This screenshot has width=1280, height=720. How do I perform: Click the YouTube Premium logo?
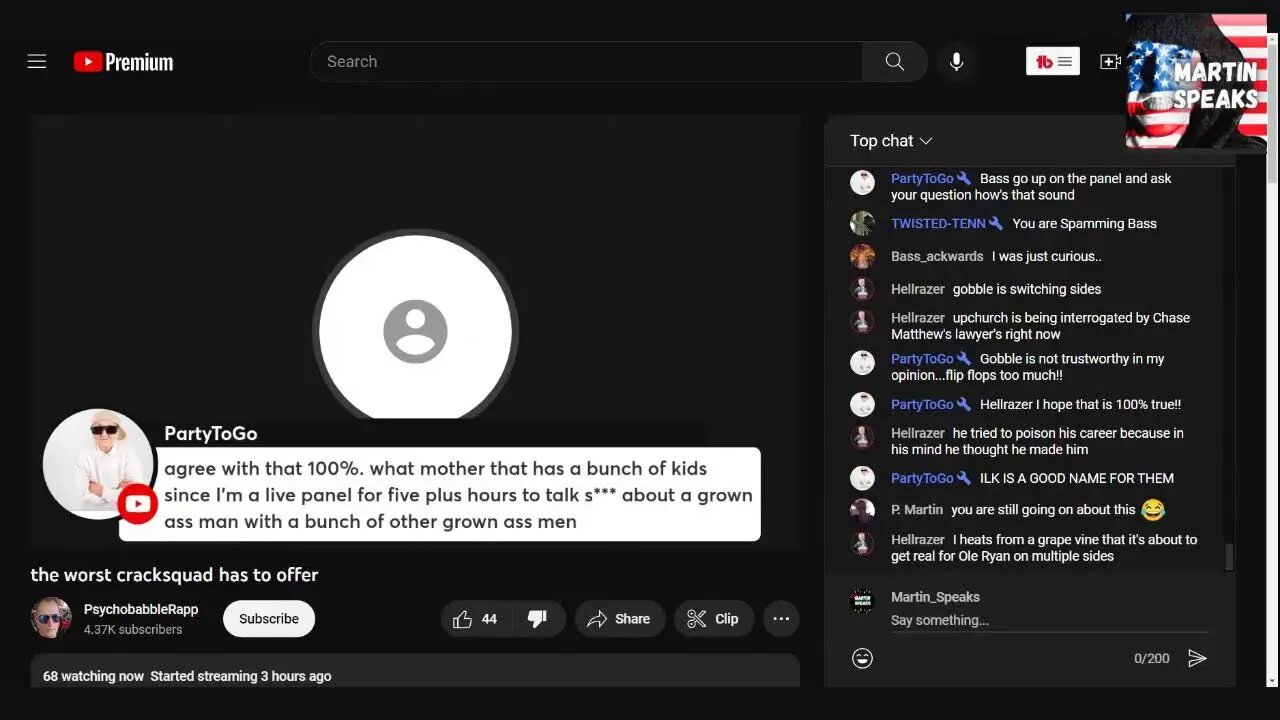coord(124,62)
